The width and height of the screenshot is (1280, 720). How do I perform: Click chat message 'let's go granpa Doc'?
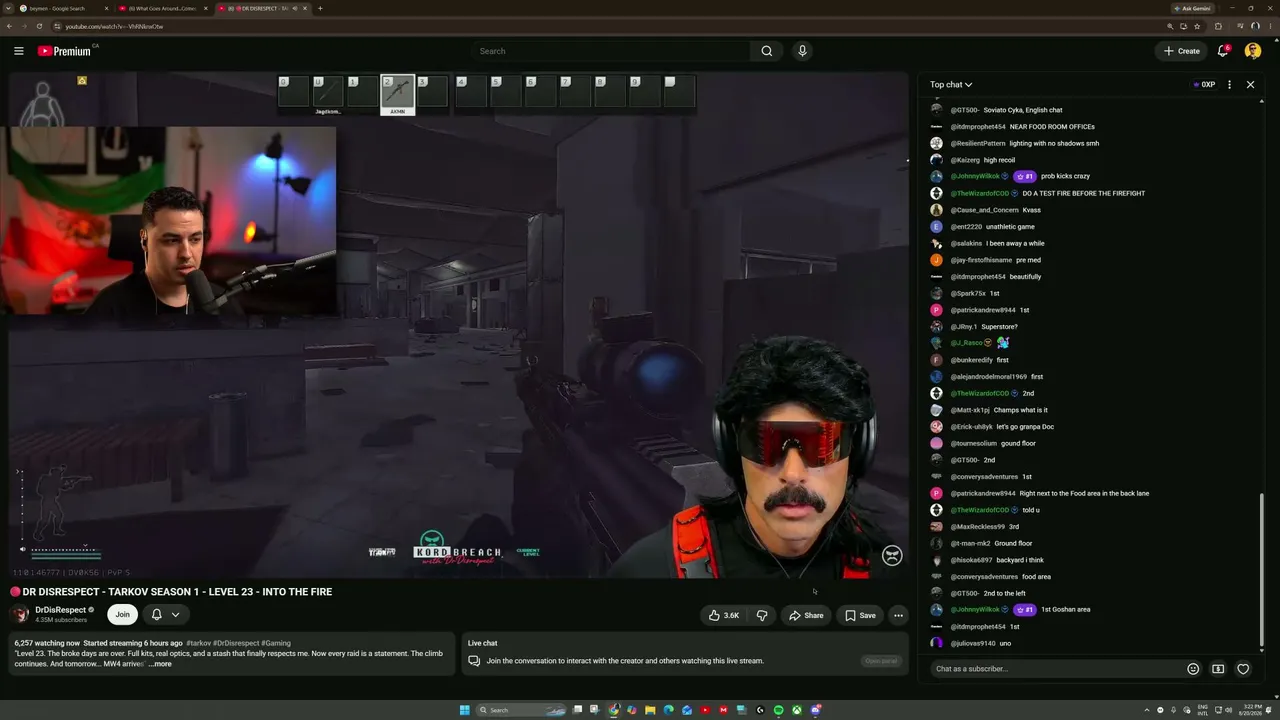(1025, 427)
